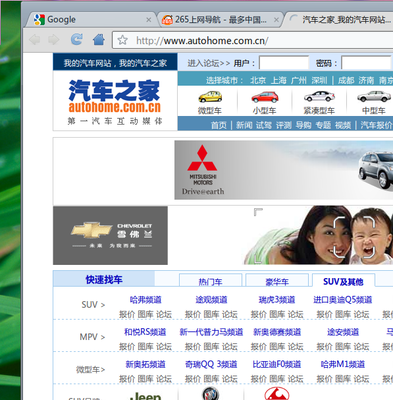
Task: Open 试驾 in the navigation bar
Action: coord(264,125)
